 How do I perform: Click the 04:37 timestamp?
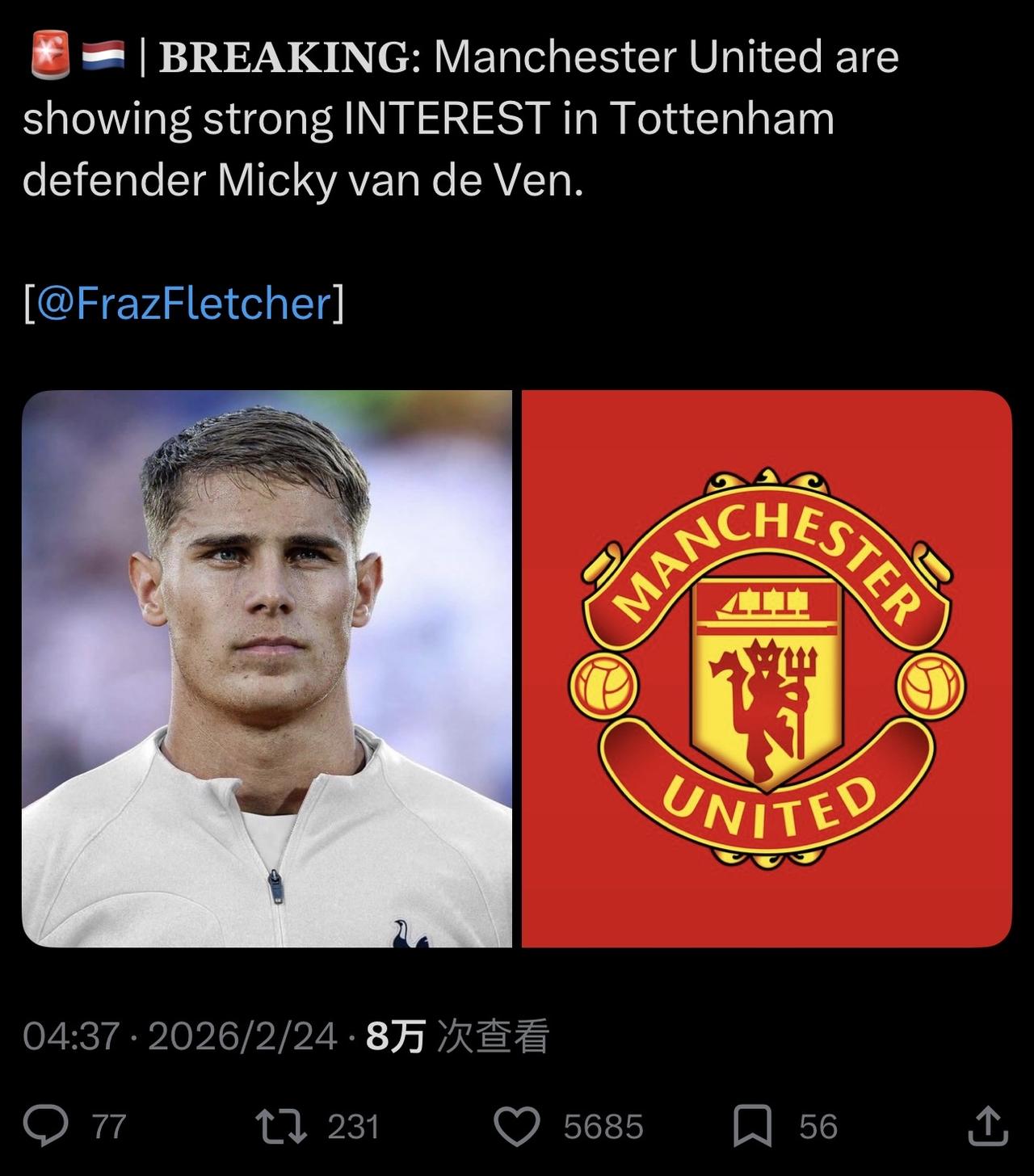(71, 1036)
